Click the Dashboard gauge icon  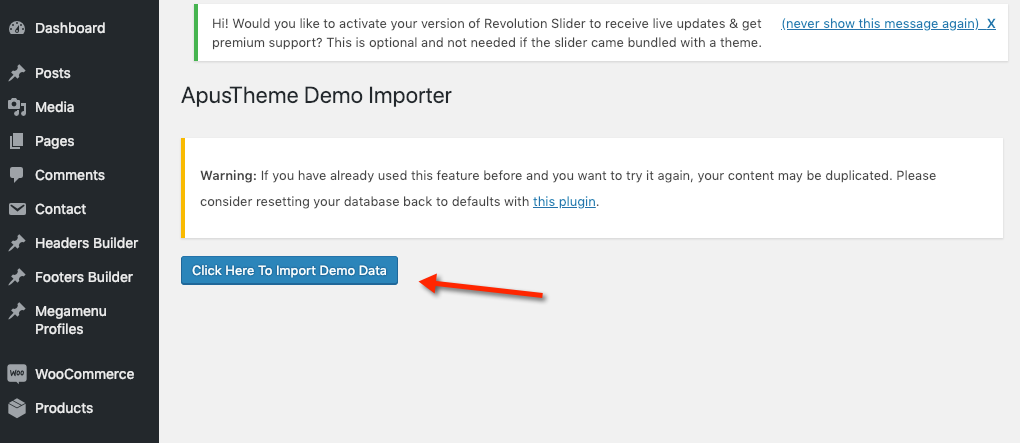[17, 28]
